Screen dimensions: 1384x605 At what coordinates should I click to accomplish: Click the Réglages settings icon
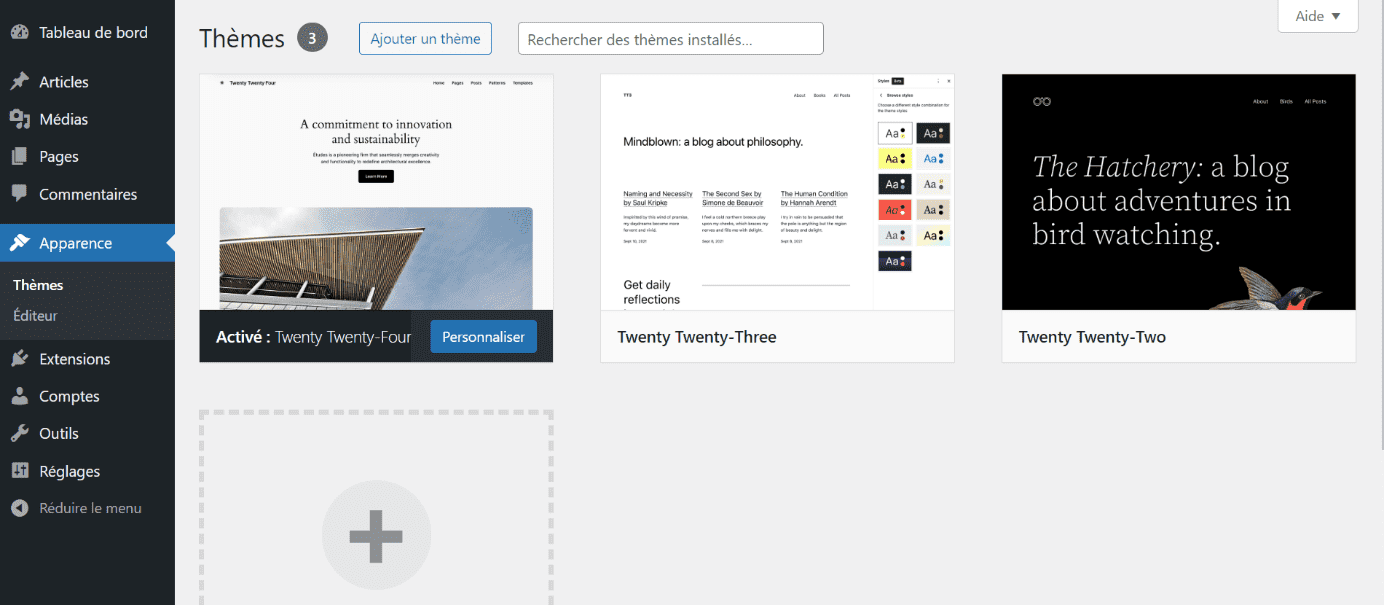[x=19, y=471]
